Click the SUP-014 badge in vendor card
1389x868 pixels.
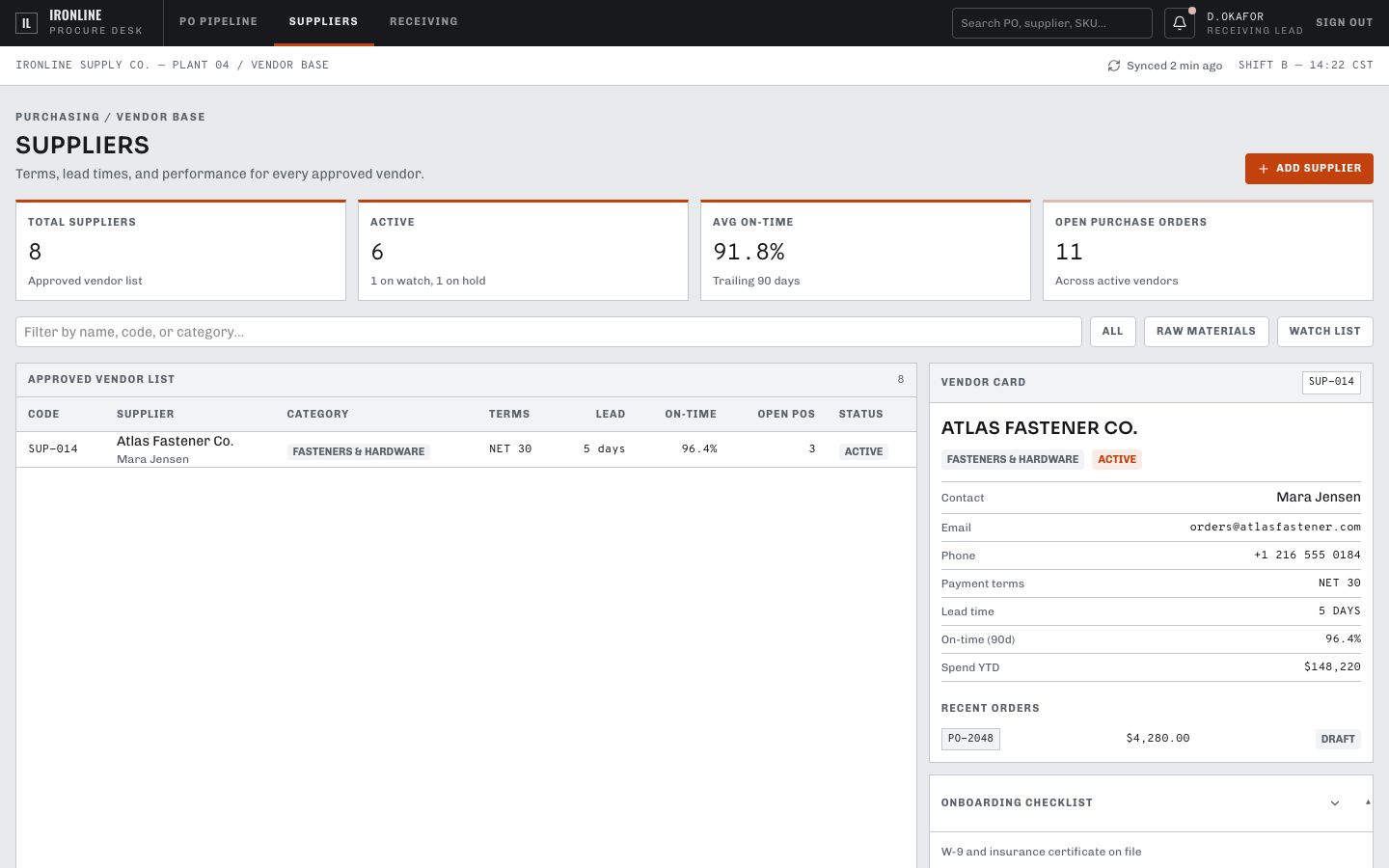(x=1331, y=382)
